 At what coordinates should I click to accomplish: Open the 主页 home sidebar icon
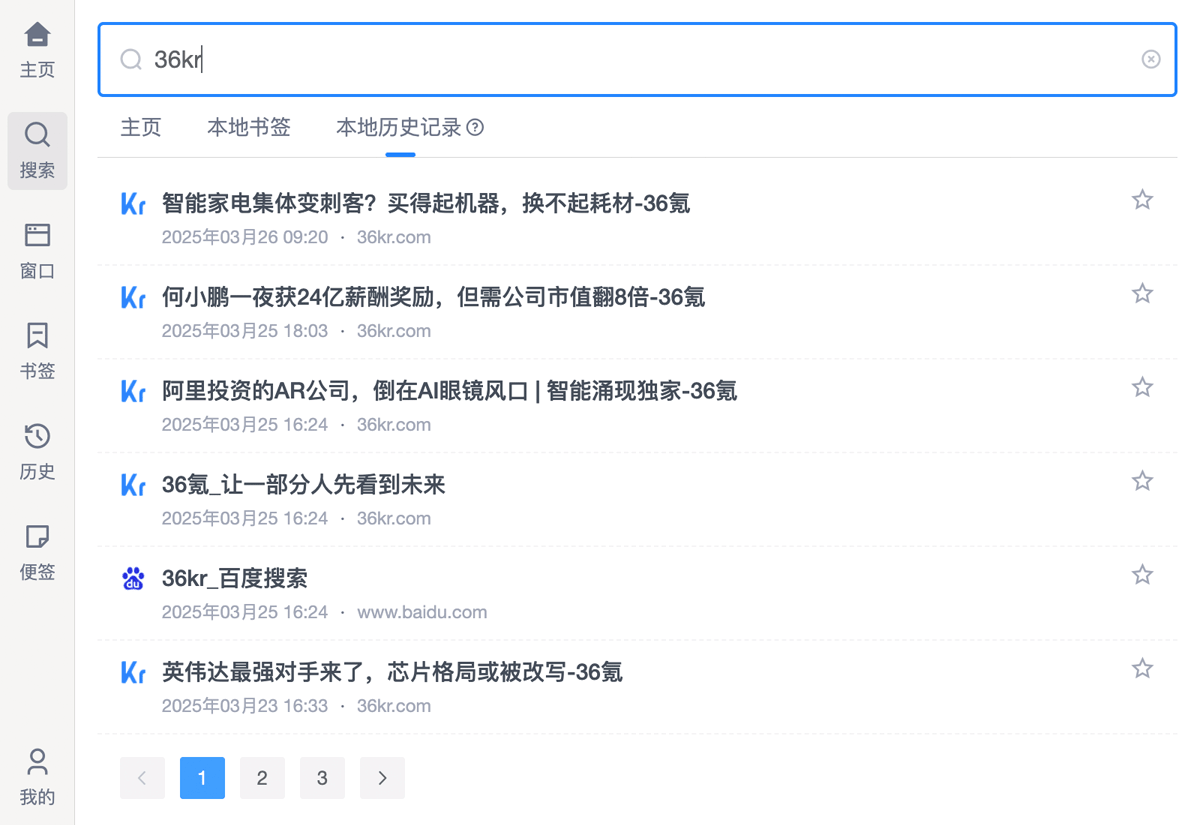click(x=37, y=50)
